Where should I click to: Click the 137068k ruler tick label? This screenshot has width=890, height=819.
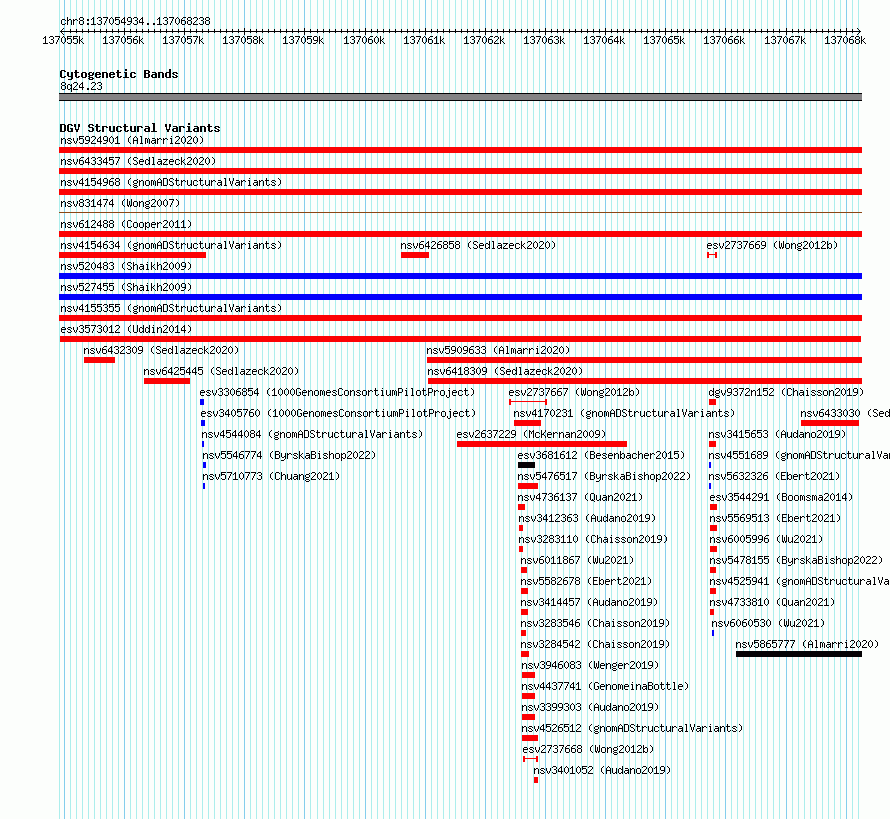tap(845, 40)
